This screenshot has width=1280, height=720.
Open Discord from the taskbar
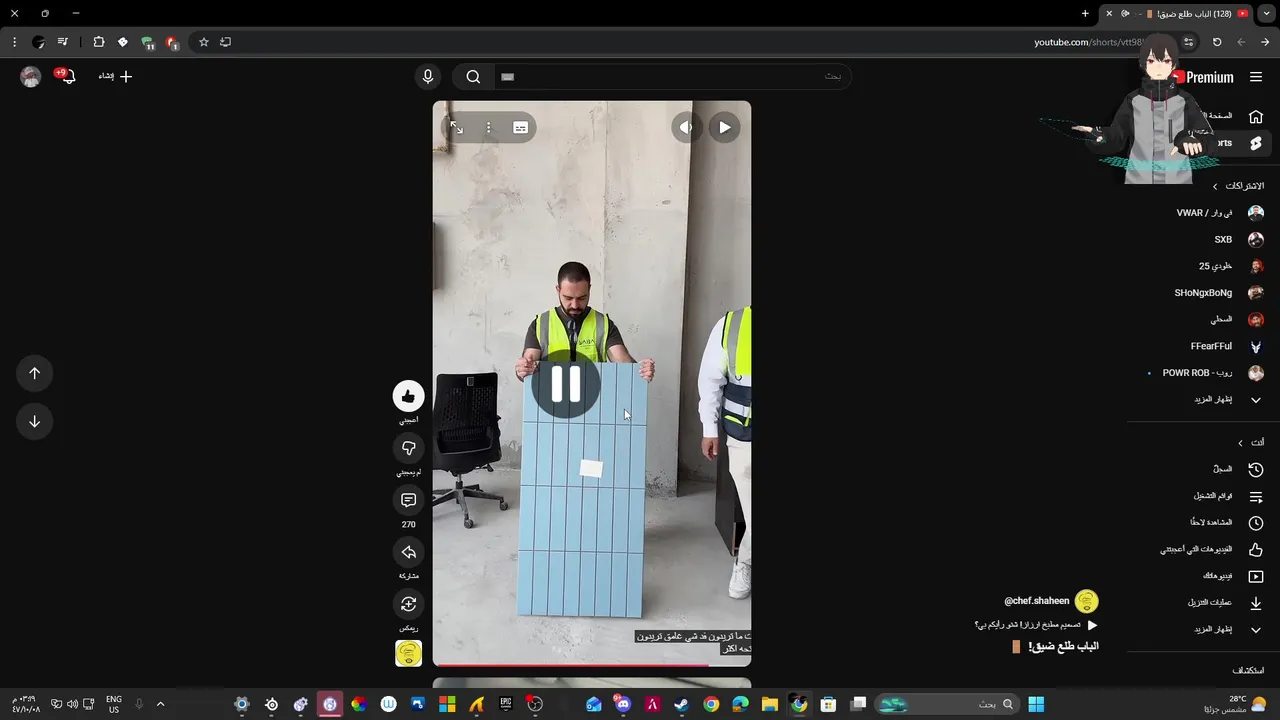pyautogui.click(x=623, y=704)
